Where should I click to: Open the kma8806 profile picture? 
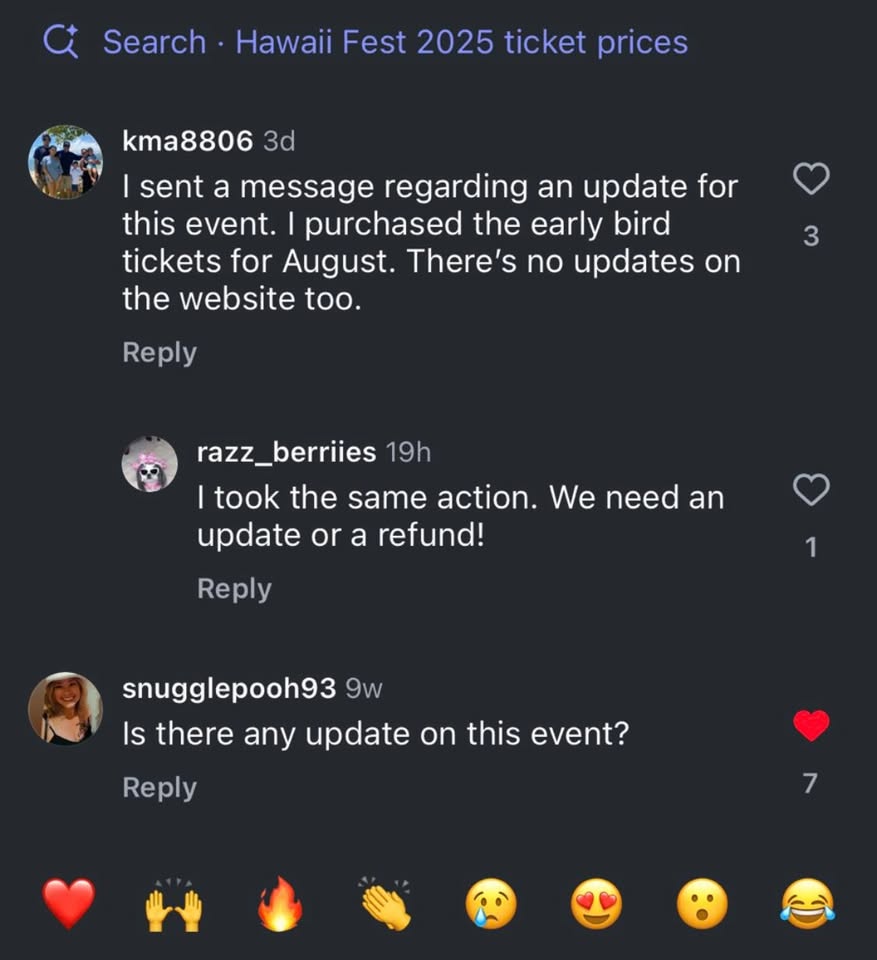pos(65,162)
